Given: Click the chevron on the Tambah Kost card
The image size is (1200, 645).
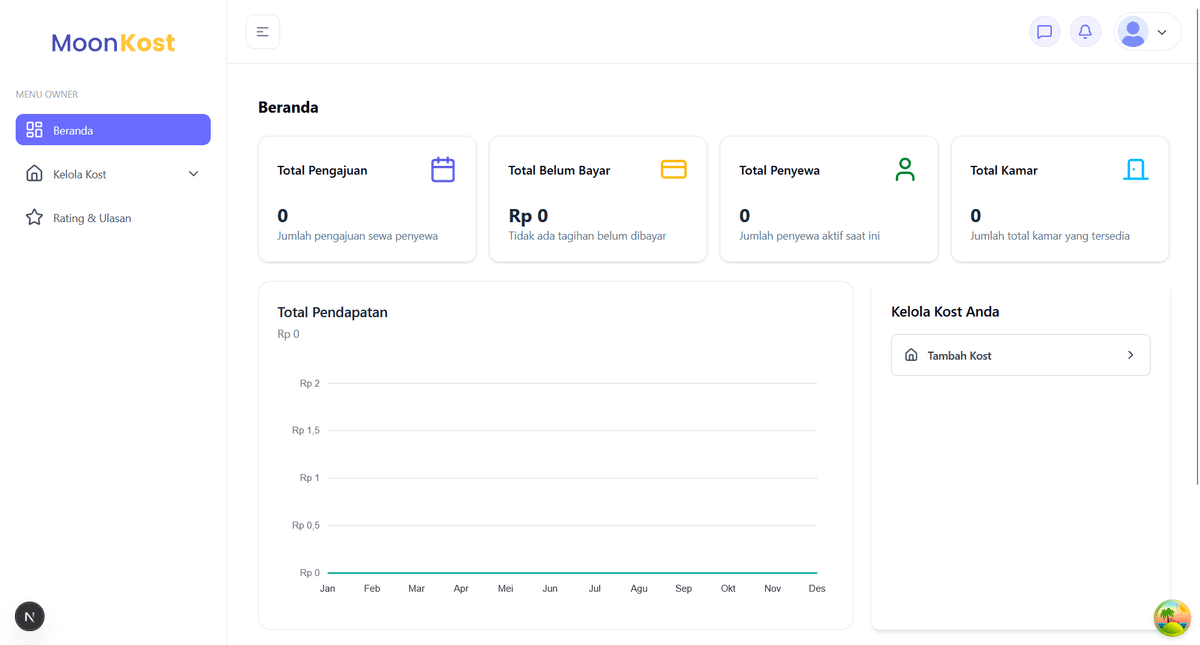Looking at the screenshot, I should point(1131,354).
